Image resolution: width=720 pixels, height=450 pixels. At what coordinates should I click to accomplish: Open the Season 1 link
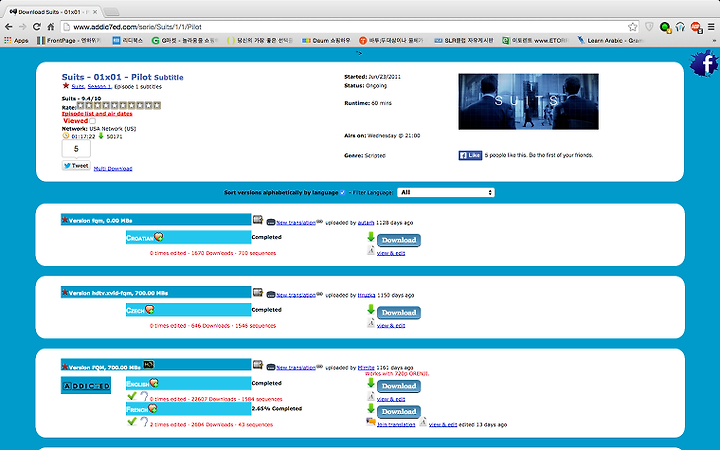pyautogui.click(x=99, y=86)
